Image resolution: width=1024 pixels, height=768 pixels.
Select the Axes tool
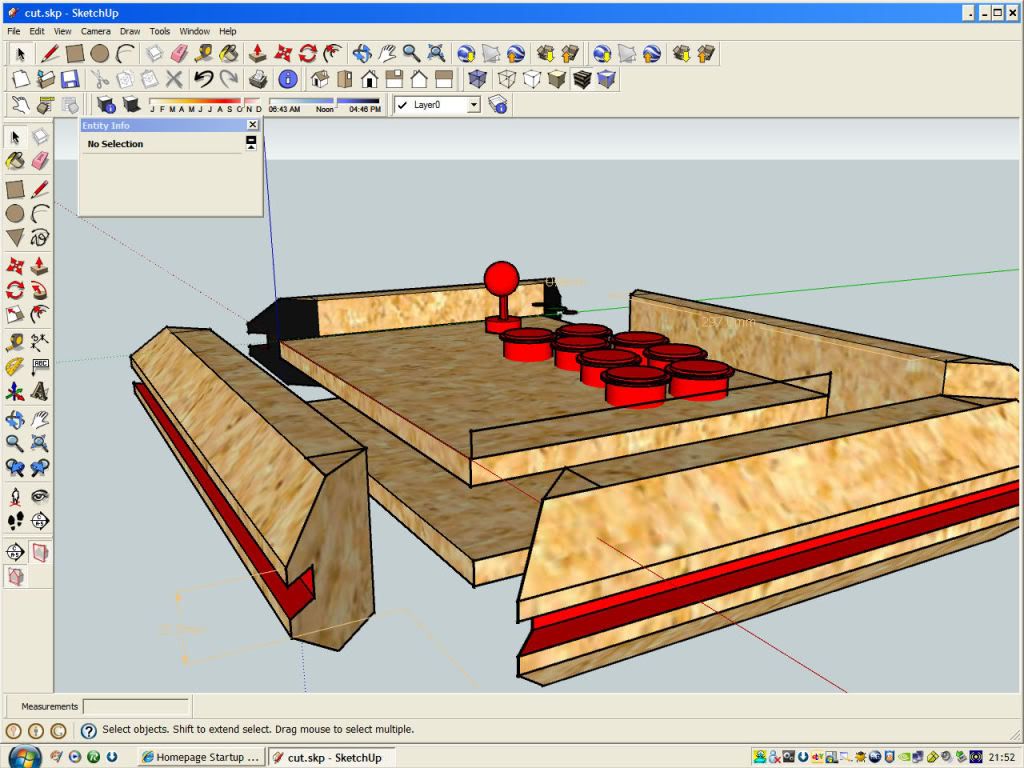[15, 392]
